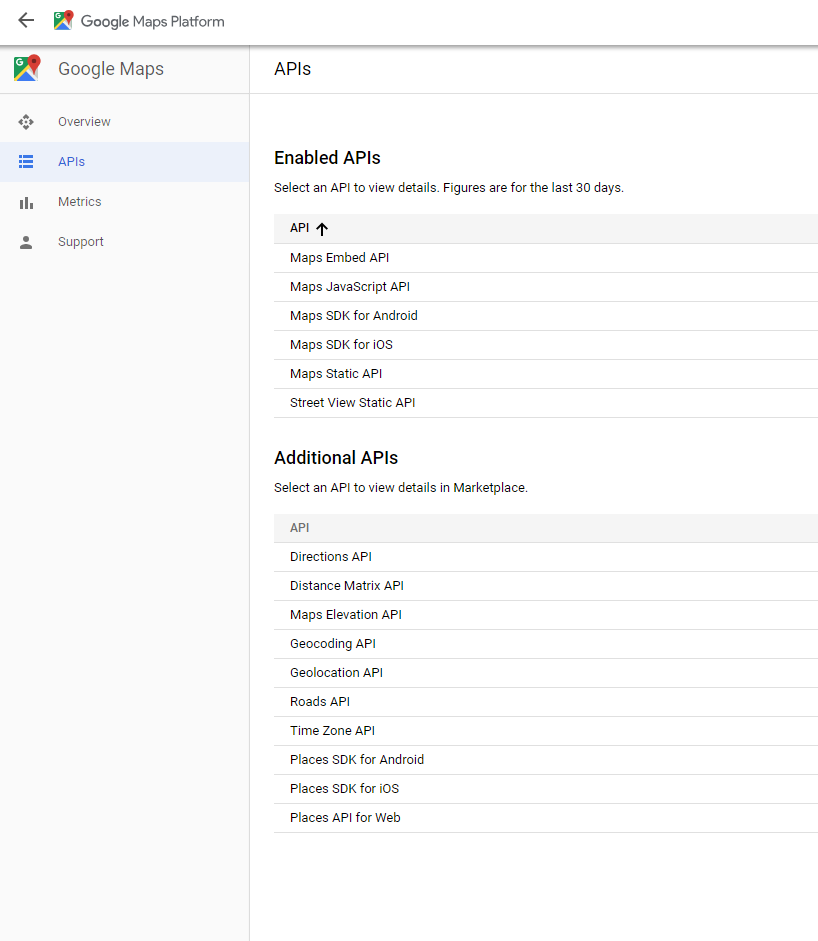Open Geocoding API row
The height and width of the screenshot is (941, 818).
(x=546, y=644)
